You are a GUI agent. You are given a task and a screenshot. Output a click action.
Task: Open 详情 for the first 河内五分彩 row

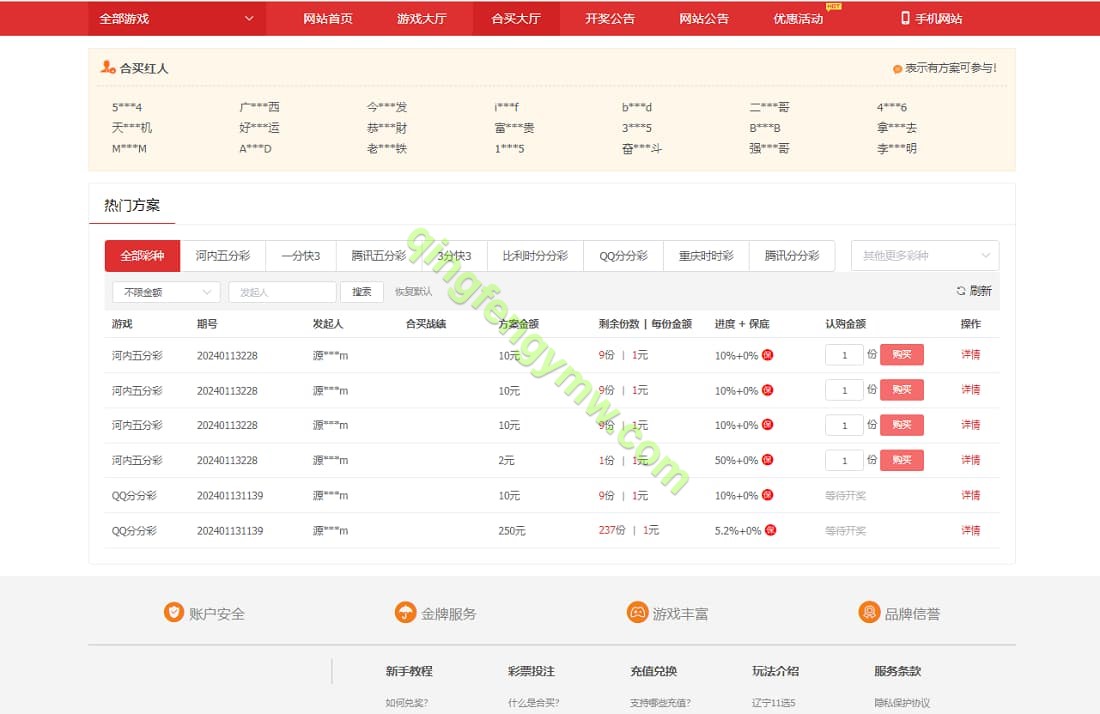970,355
